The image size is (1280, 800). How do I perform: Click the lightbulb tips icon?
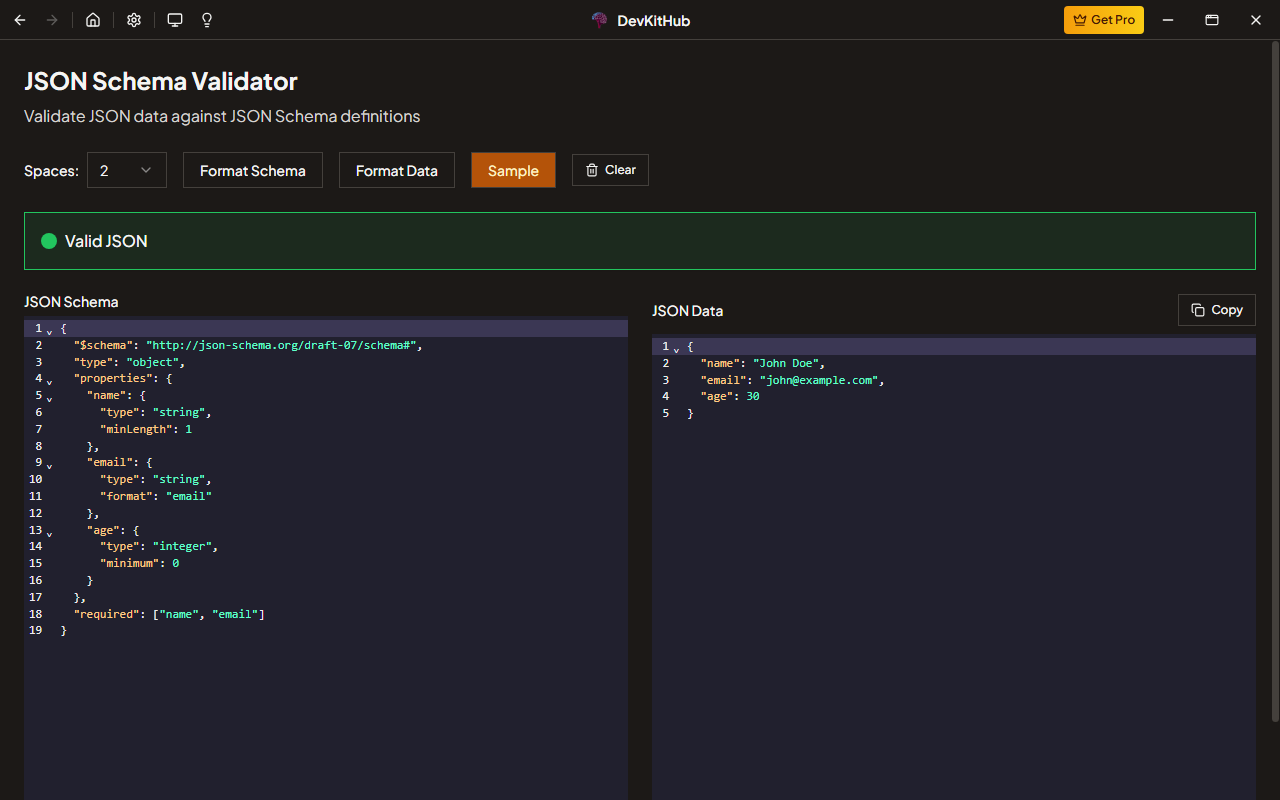tap(207, 20)
